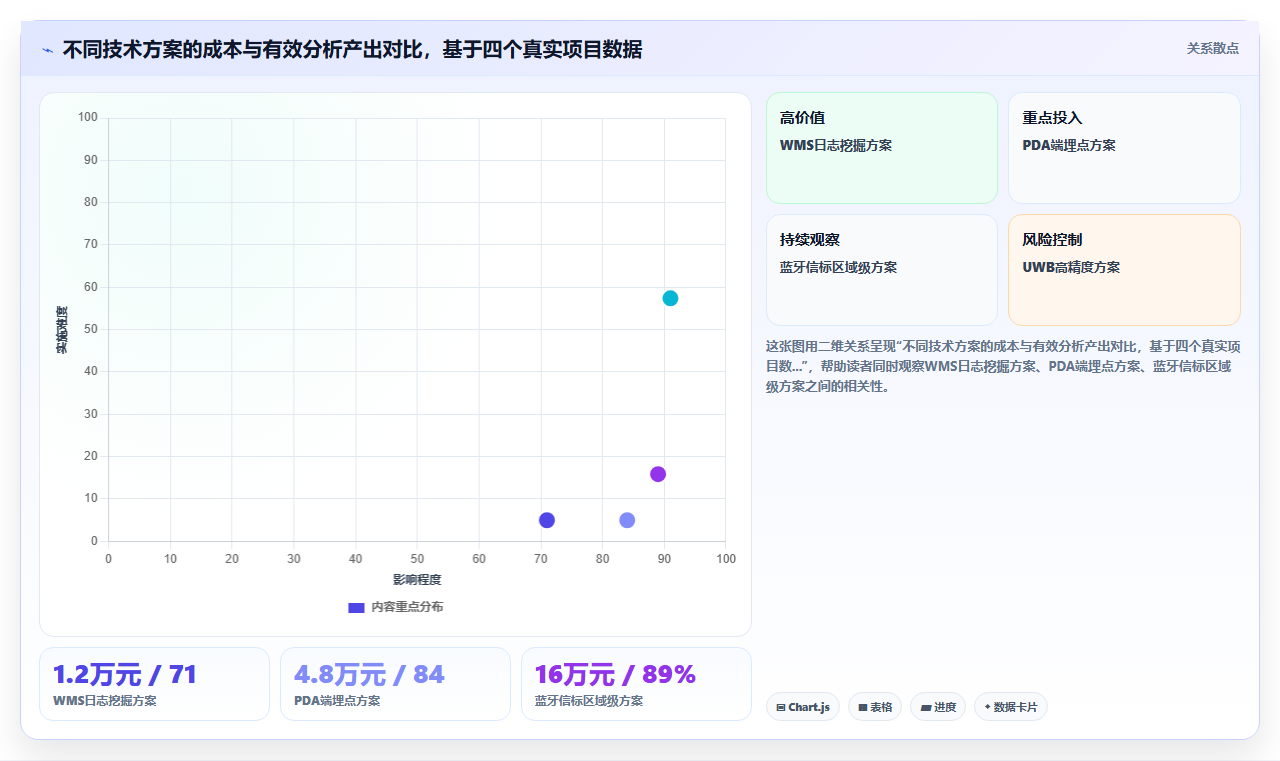Click the chart title about 不同技术方案的成本
This screenshot has width=1280, height=761.
(352, 49)
